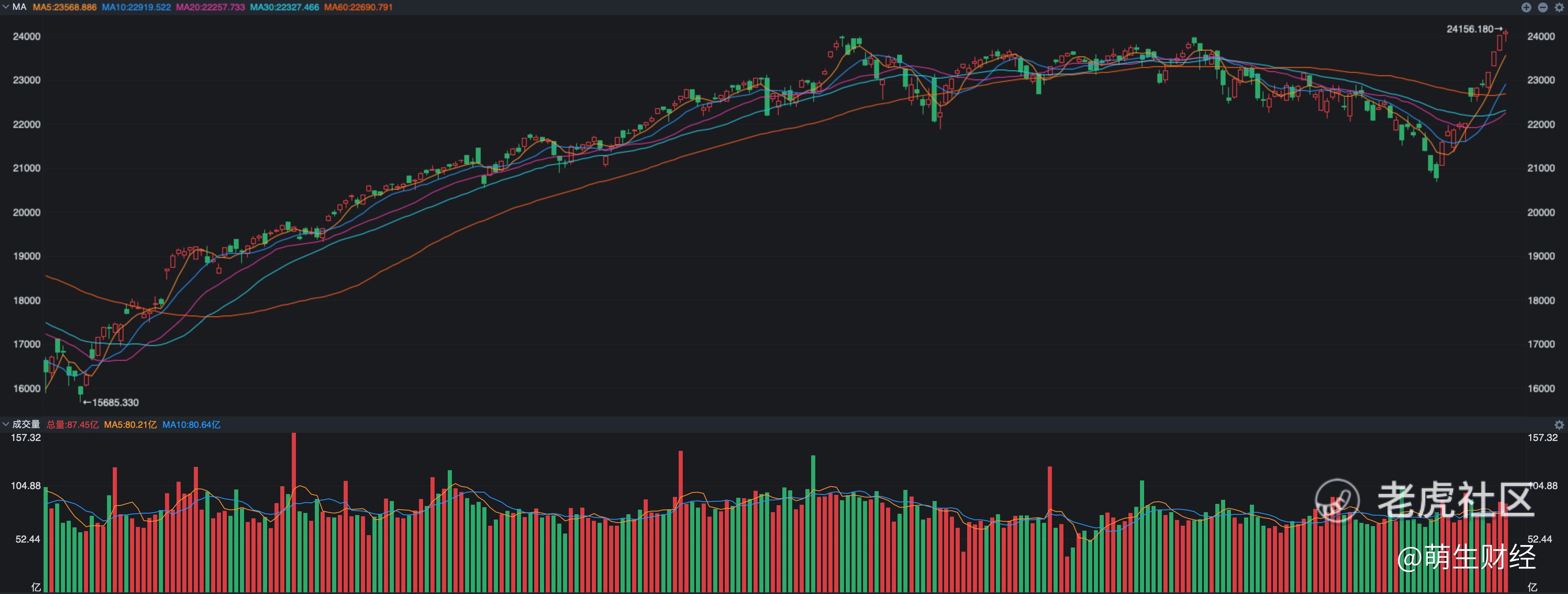Click the volume MA10 label
The width and height of the screenshot is (1568, 594).
191,425
